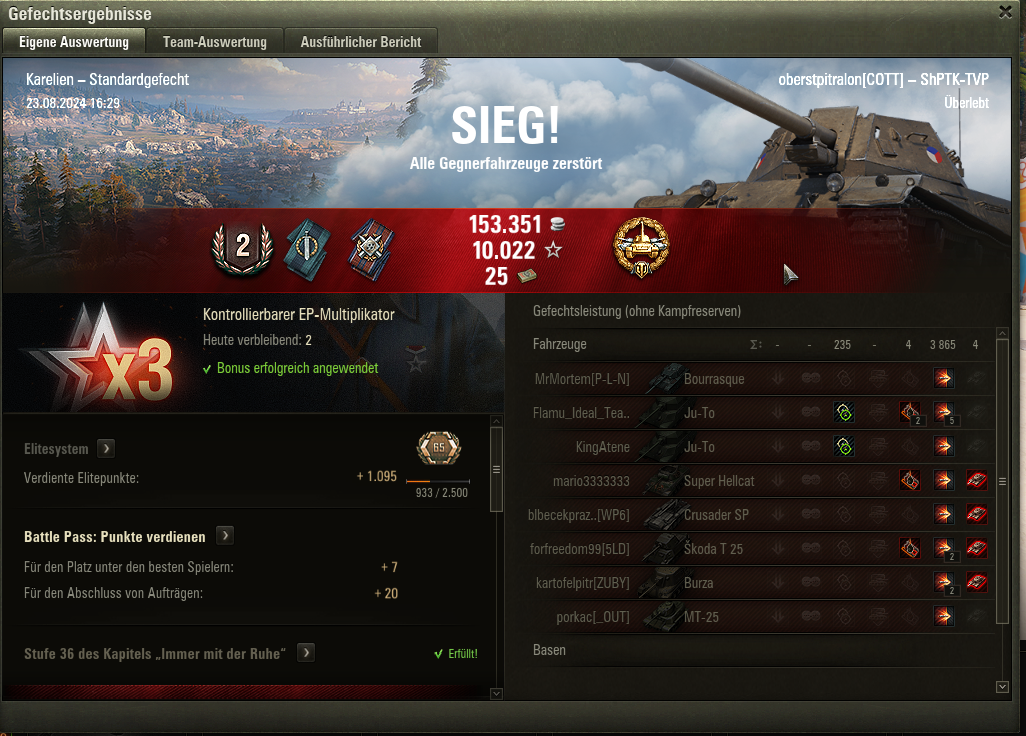Close the Gefechtsergebnisse window
The image size is (1026, 736).
pos(1006,12)
